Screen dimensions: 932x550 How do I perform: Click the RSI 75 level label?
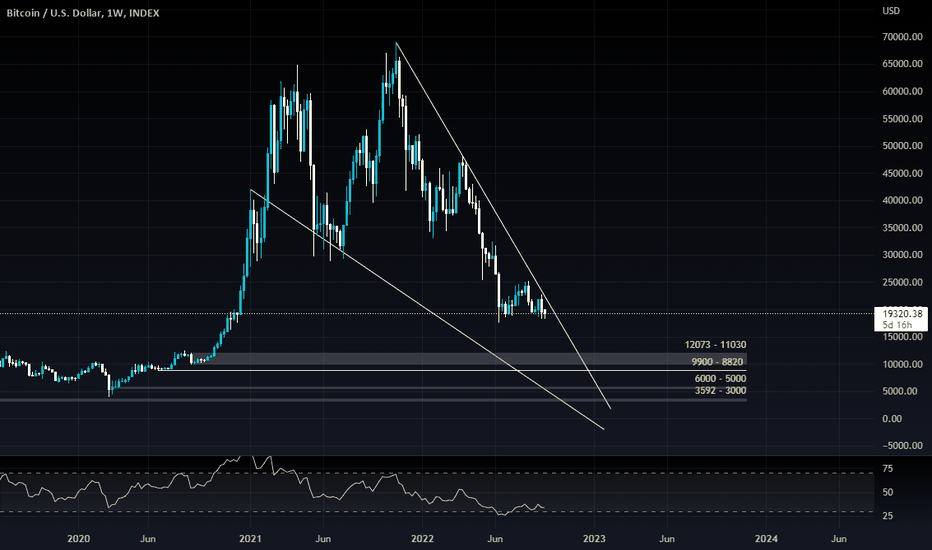click(x=887, y=469)
